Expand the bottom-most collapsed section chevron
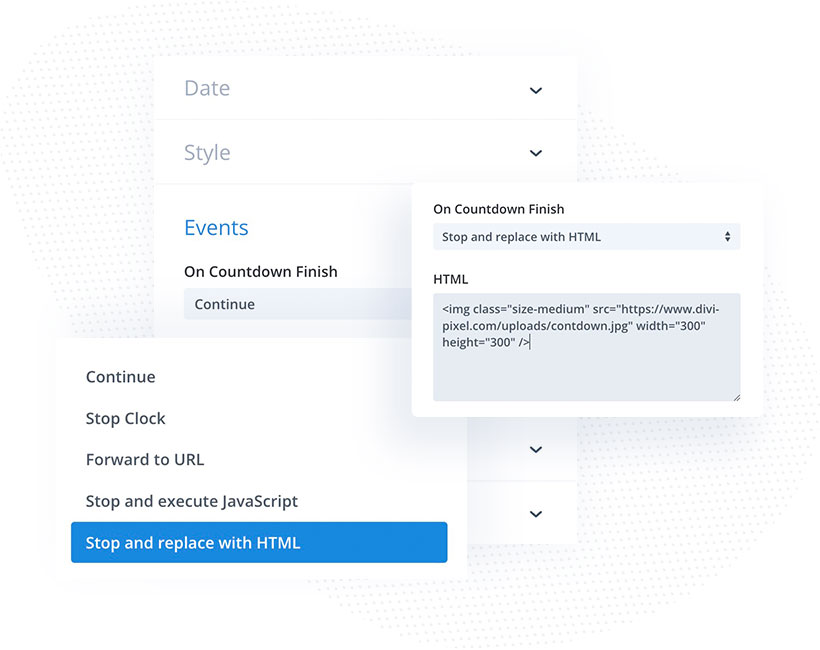The image size is (820, 650). 536,514
